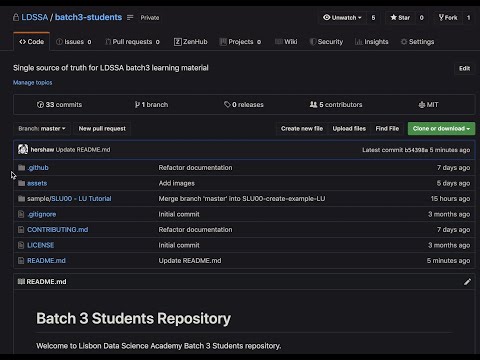This screenshot has width=480, height=360.
Task: Star the repository
Action: (400, 17)
